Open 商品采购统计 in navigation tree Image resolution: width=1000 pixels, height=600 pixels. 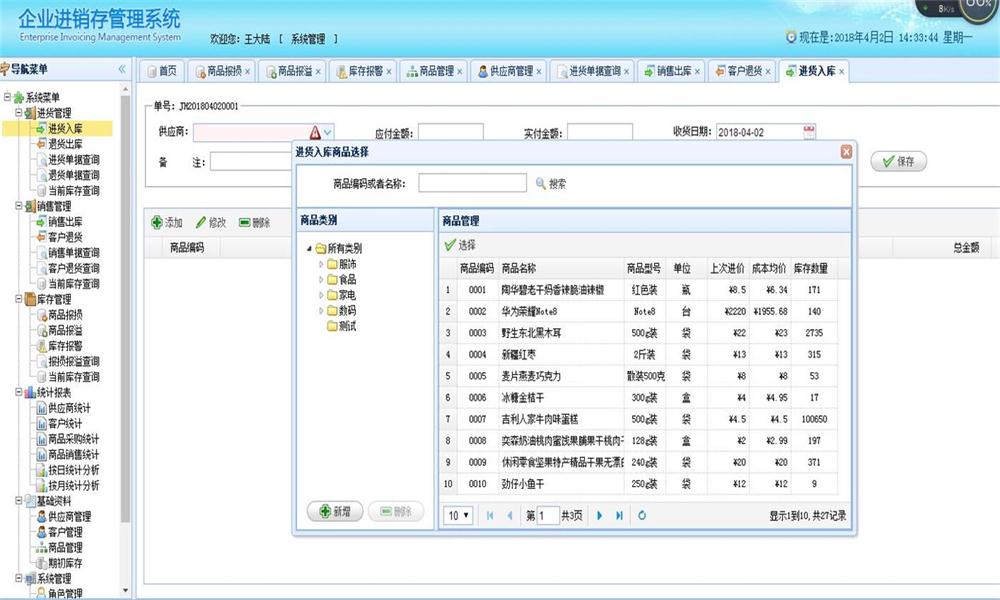point(68,439)
